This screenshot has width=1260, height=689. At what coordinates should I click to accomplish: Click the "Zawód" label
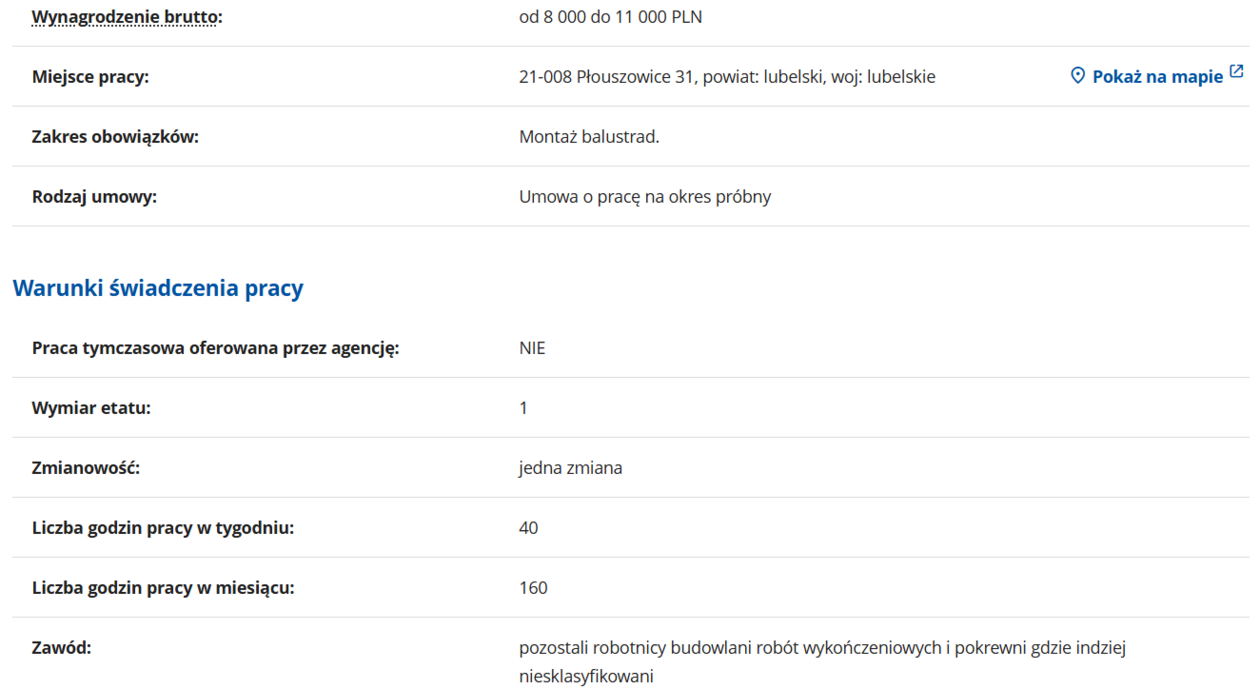coord(61,648)
